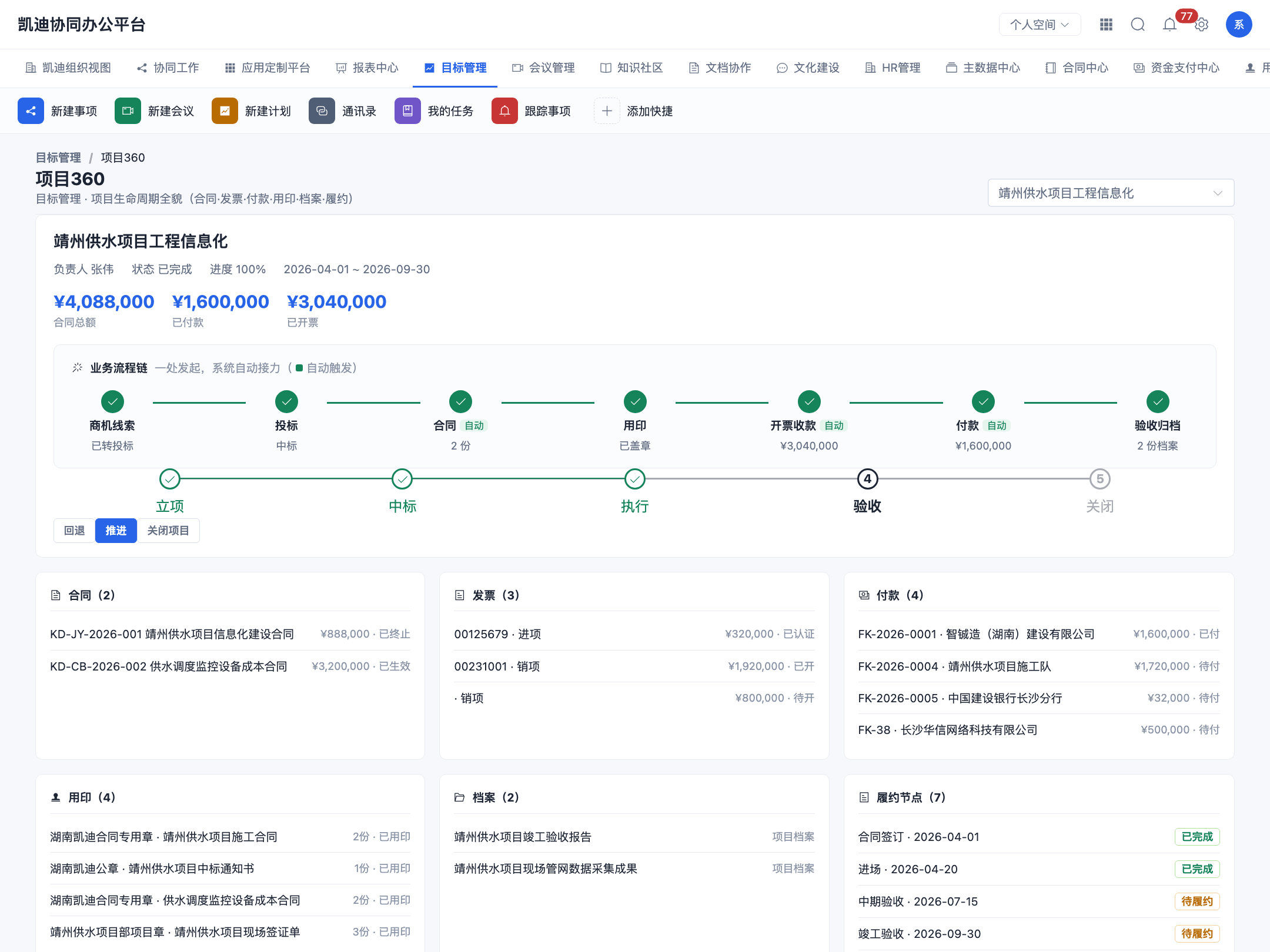Click the 验收归档 green check node
The image size is (1270, 952).
pos(1158,402)
